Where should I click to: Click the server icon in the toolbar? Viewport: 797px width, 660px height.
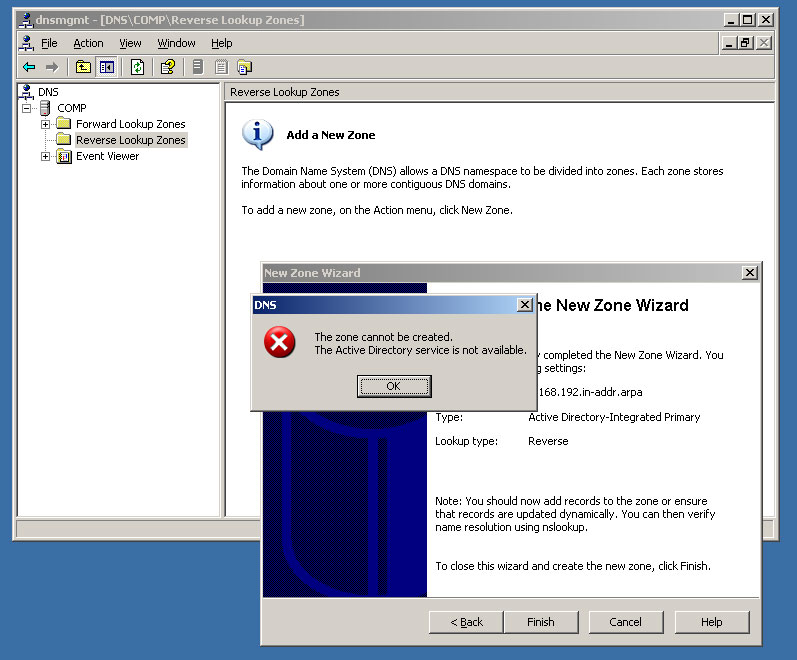(198, 67)
